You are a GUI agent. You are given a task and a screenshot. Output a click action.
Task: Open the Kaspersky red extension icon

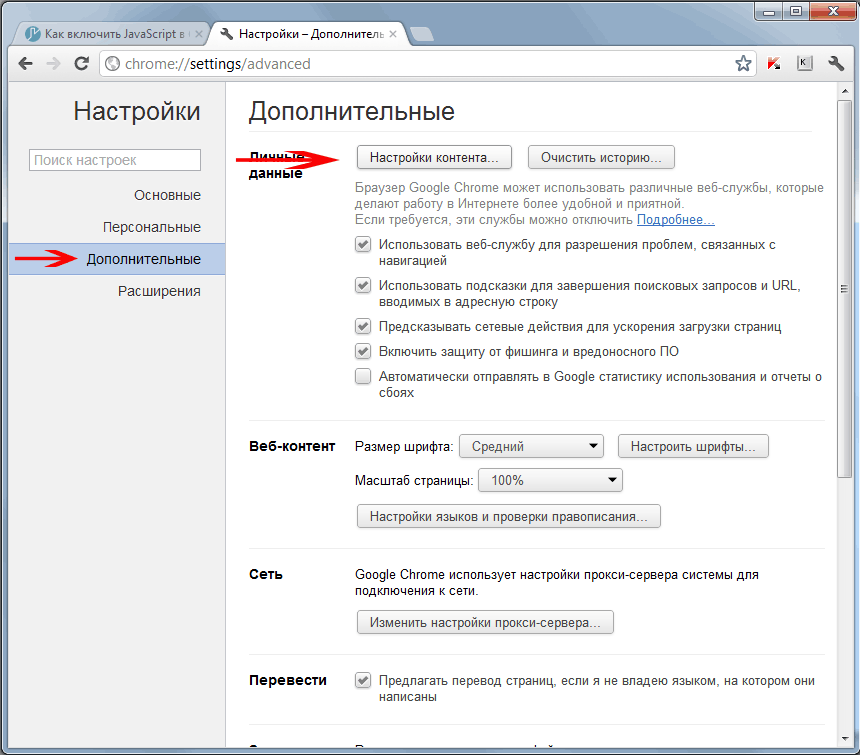(774, 64)
